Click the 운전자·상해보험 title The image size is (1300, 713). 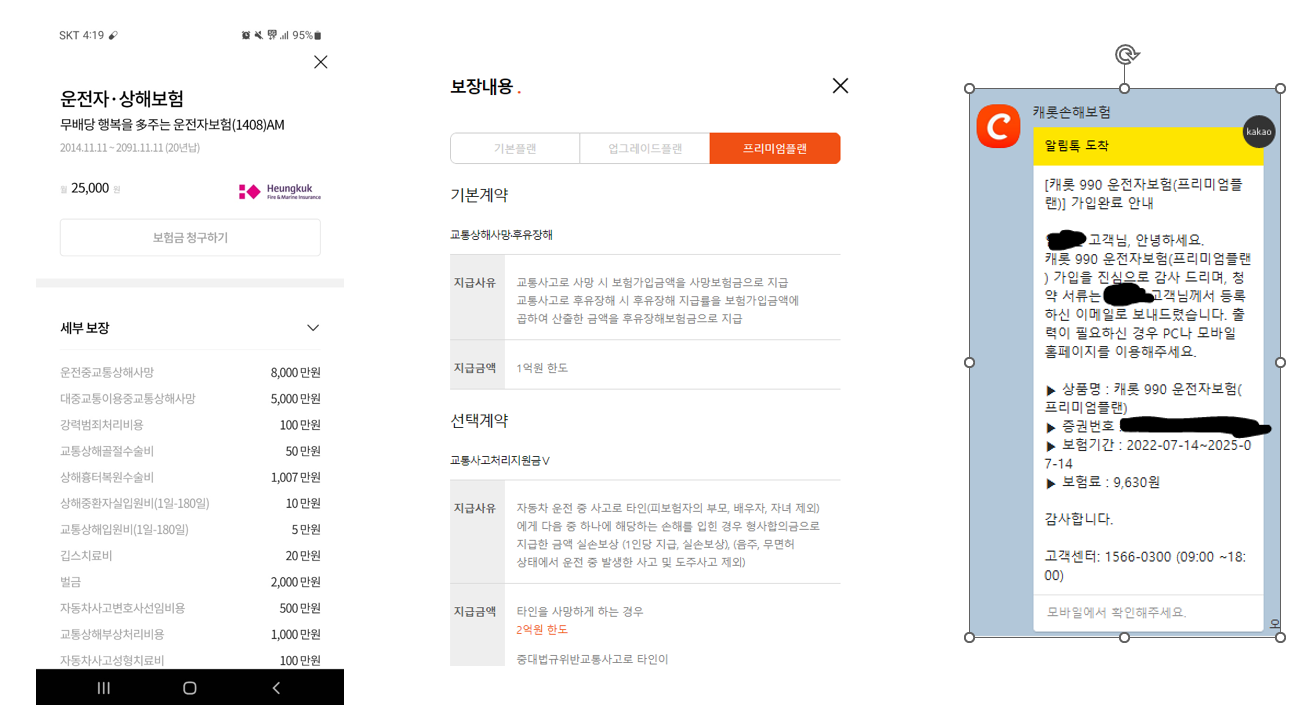coord(121,99)
